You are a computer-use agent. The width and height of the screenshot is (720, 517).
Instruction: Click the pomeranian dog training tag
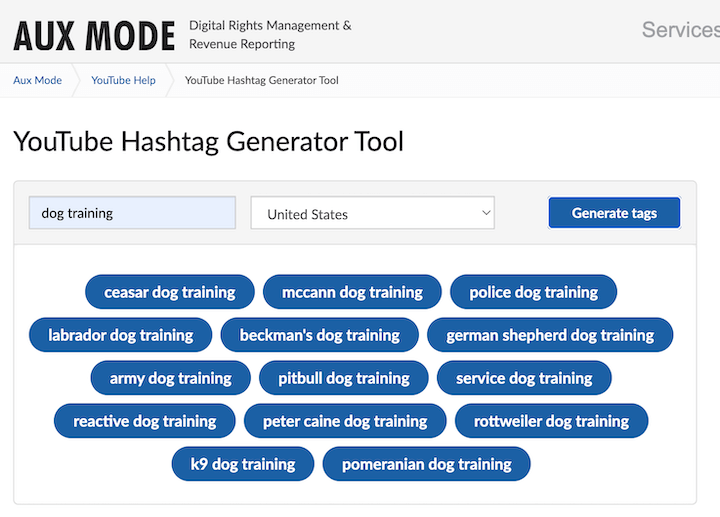426,464
